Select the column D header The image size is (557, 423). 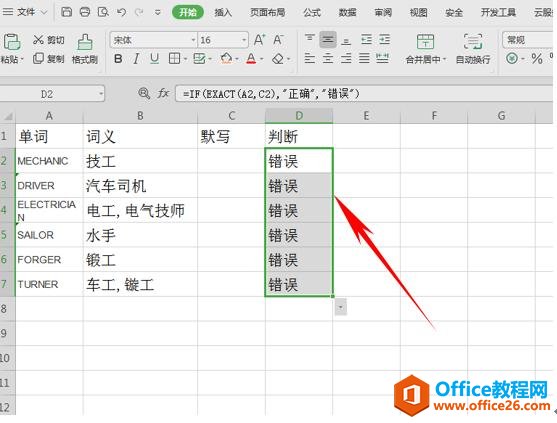point(299,116)
